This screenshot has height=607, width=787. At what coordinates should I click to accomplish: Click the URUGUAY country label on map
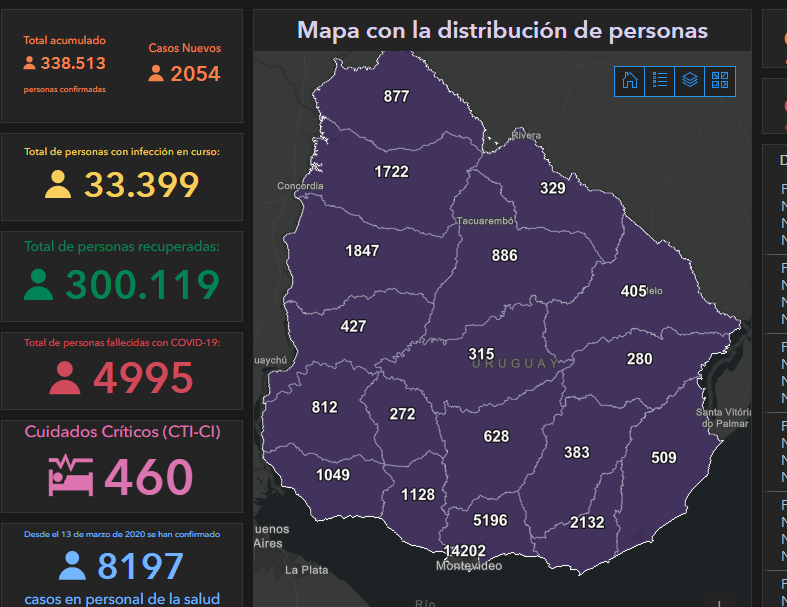[515, 363]
